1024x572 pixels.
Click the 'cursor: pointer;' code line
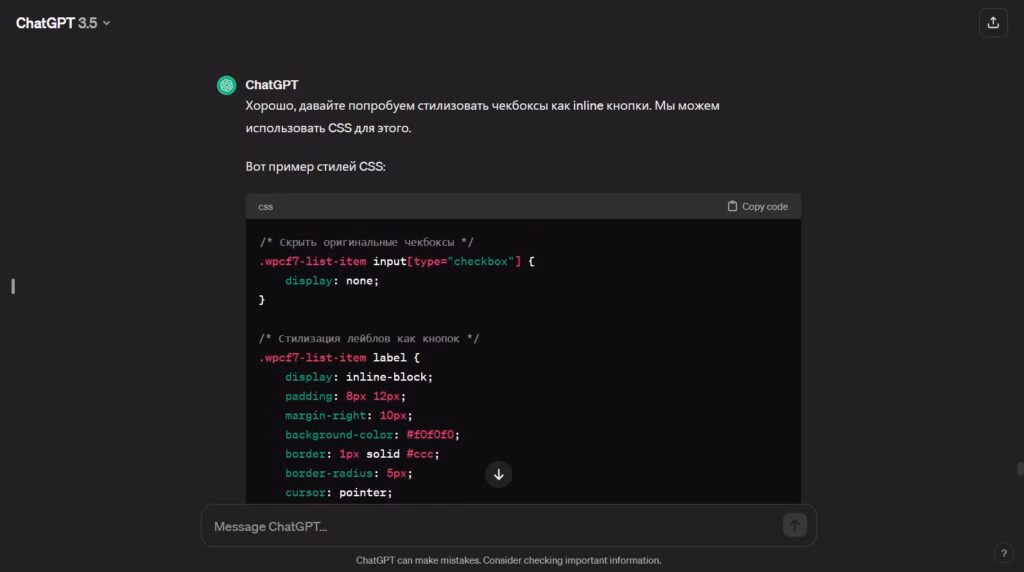pyautogui.click(x=338, y=493)
